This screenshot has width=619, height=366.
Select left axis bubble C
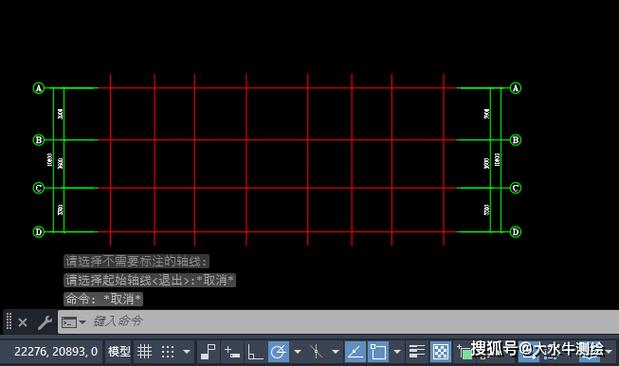(x=39, y=188)
